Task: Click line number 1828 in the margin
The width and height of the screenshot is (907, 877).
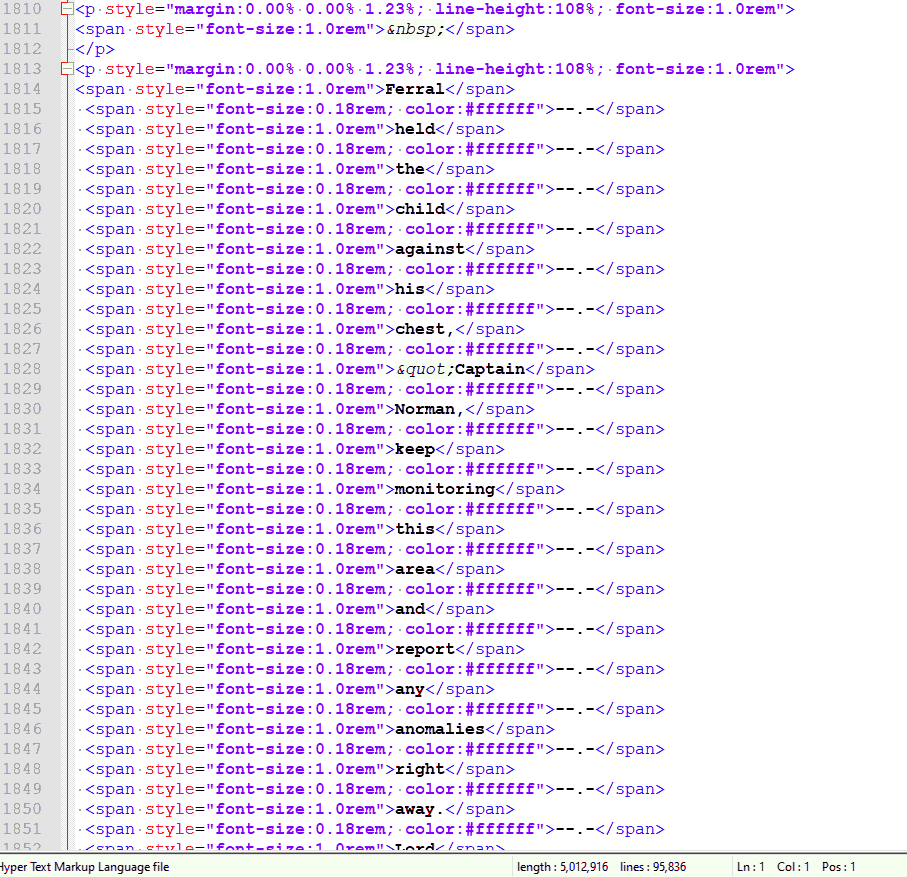Action: 23,369
